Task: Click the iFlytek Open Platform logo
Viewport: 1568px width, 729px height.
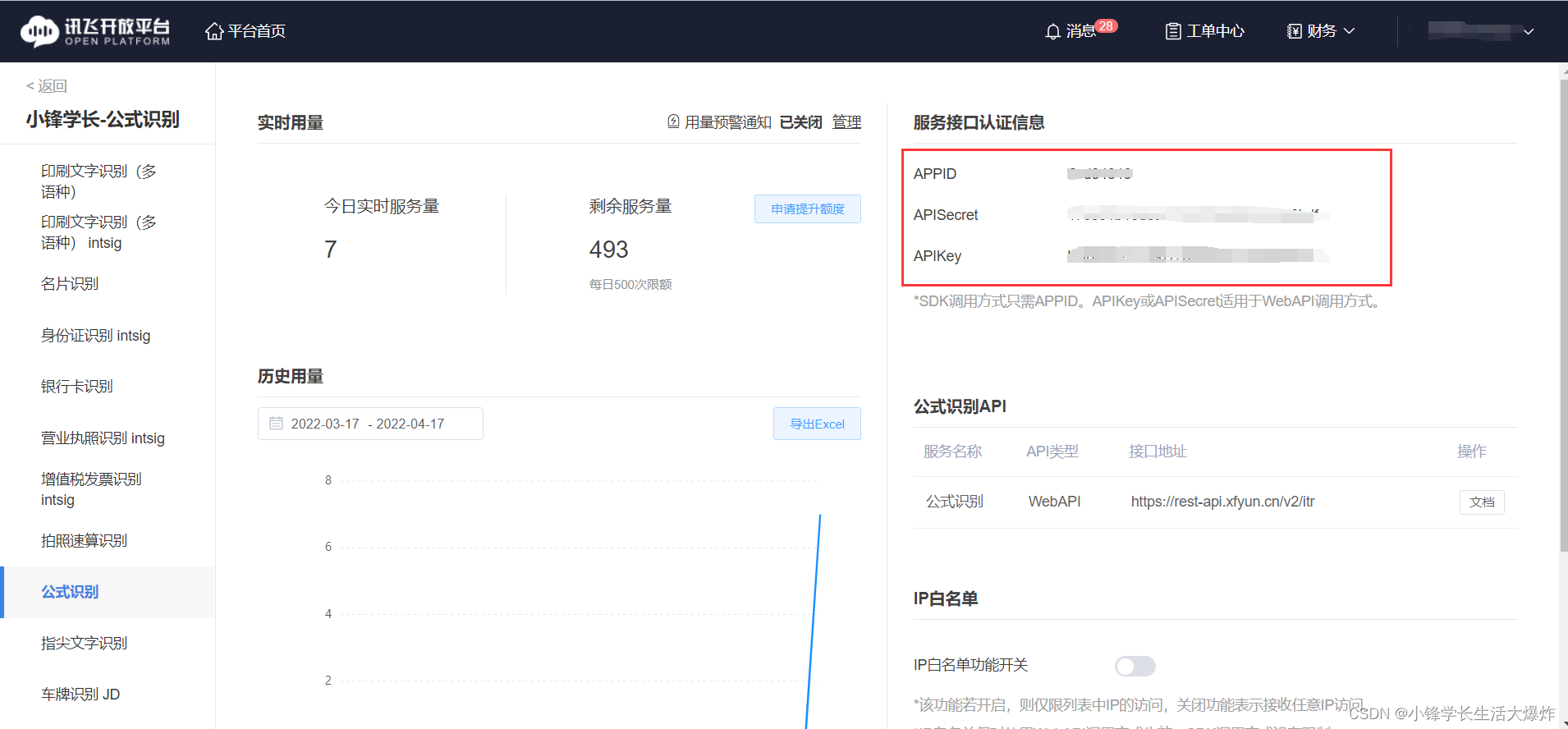Action: coord(95,31)
